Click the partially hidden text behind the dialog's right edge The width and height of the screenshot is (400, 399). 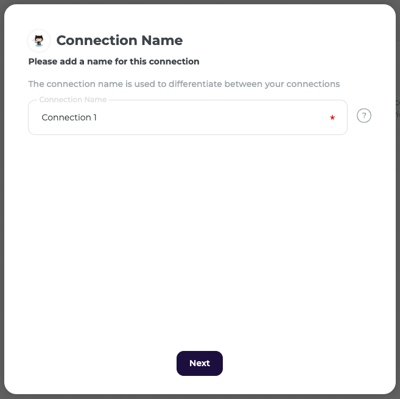point(397,108)
